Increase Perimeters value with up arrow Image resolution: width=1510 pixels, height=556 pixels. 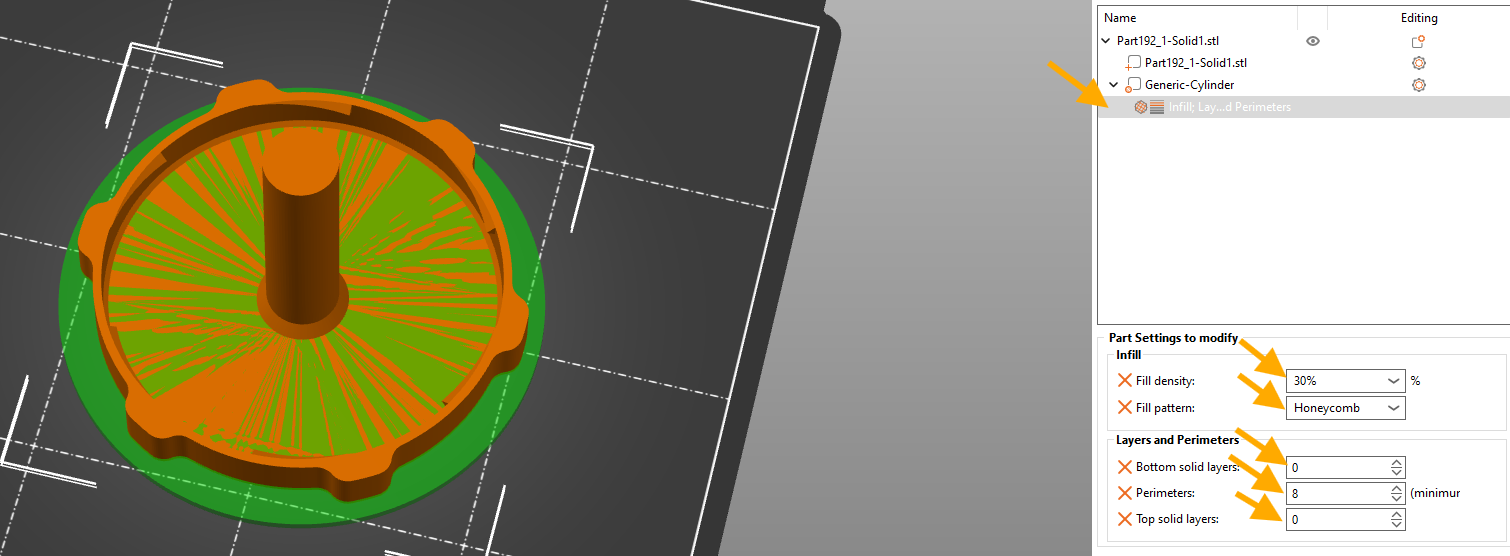[1397, 488]
